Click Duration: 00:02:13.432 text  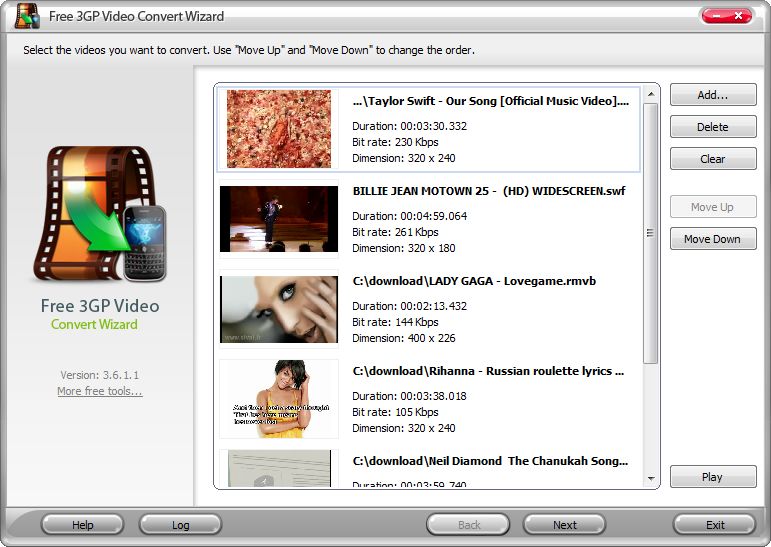[409, 306]
